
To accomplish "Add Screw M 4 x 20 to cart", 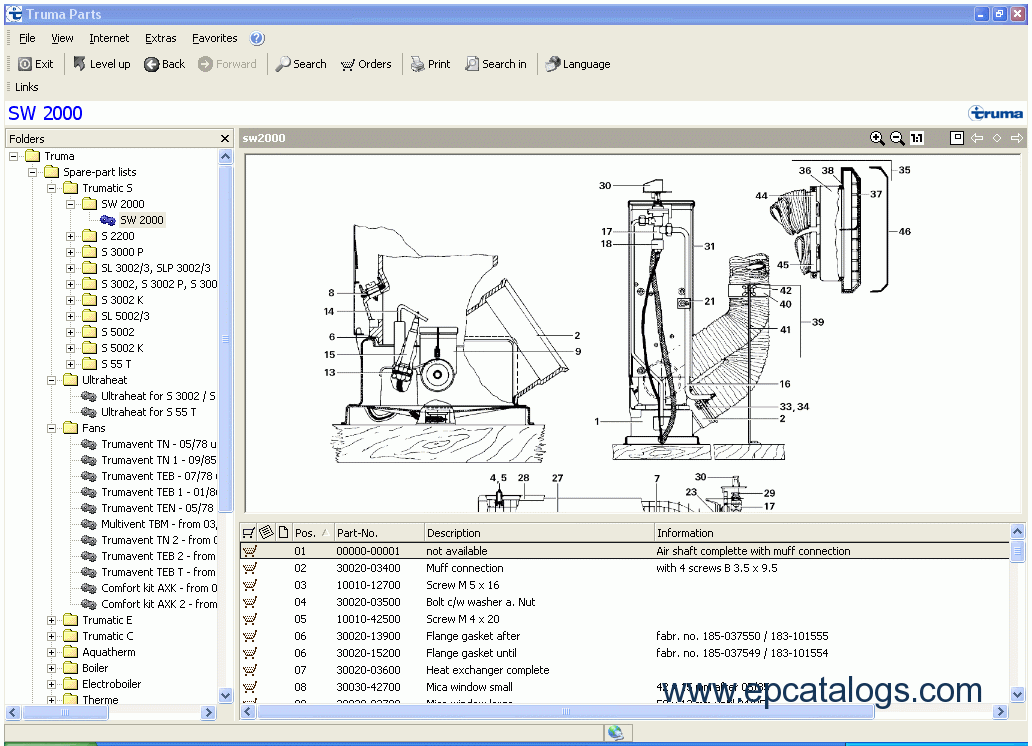I will pos(249,620).
